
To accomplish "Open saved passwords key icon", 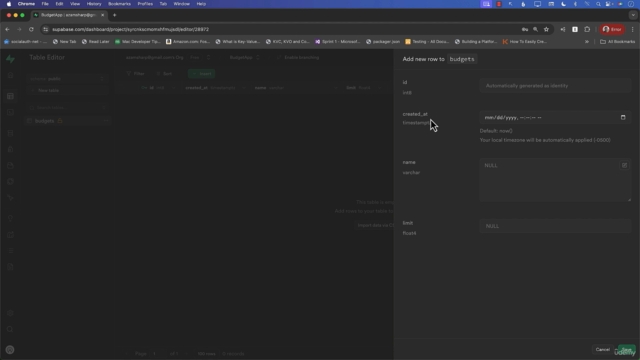I will [x=525, y=29].
